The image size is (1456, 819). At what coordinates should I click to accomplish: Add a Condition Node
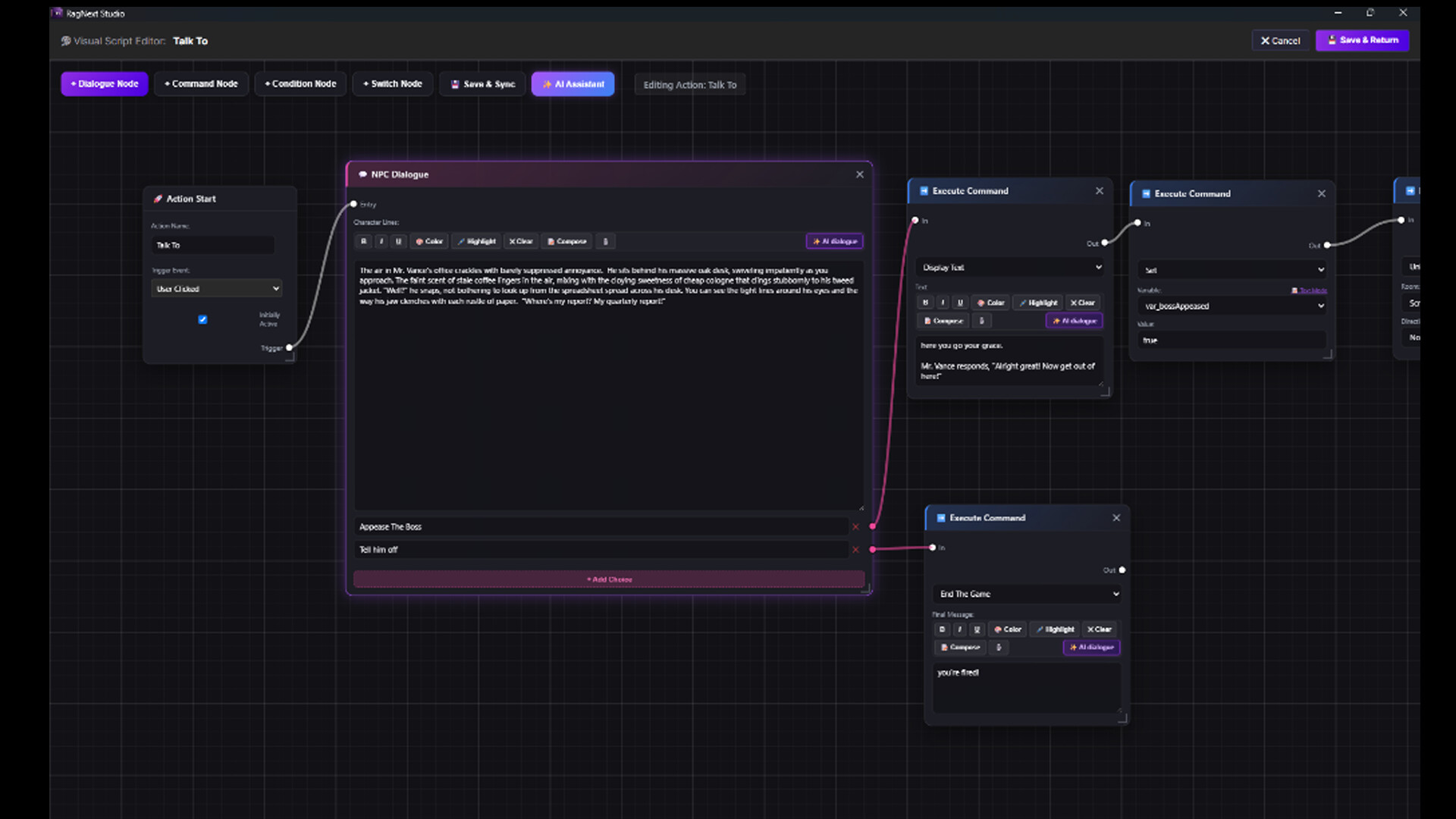tap(300, 84)
